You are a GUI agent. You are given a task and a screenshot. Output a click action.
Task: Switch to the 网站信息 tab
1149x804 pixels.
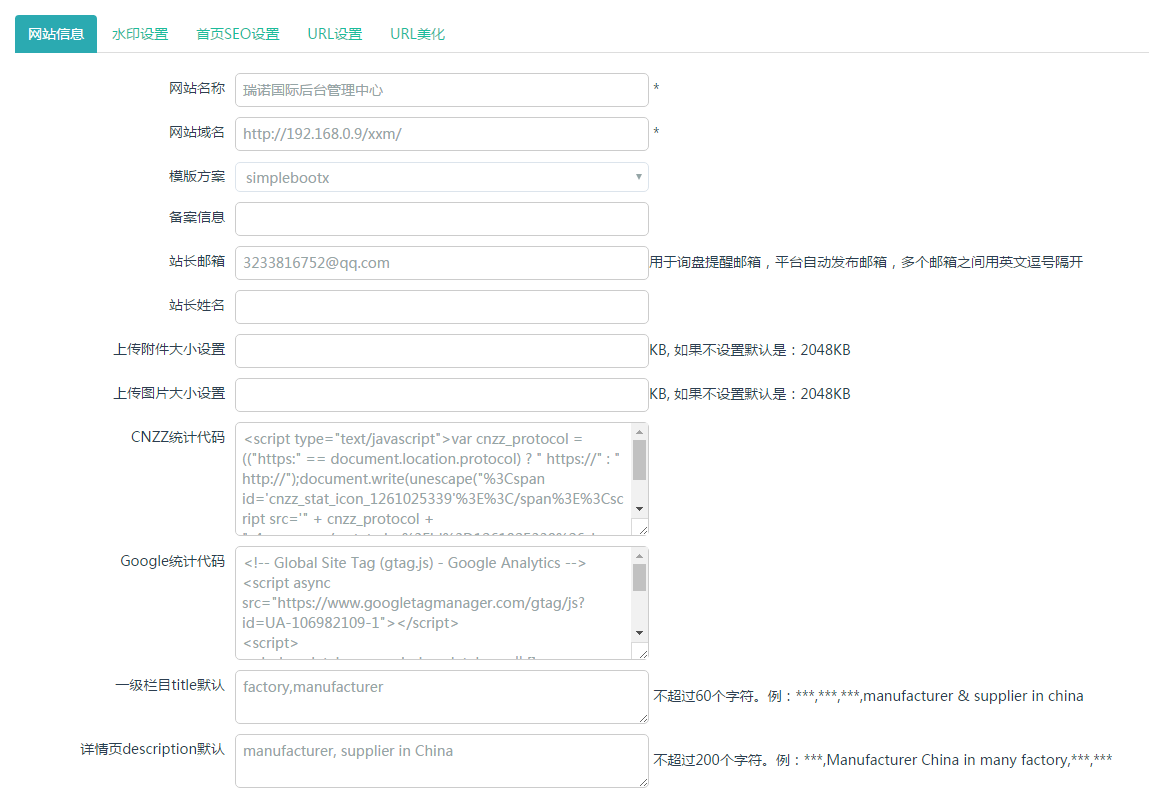click(56, 34)
